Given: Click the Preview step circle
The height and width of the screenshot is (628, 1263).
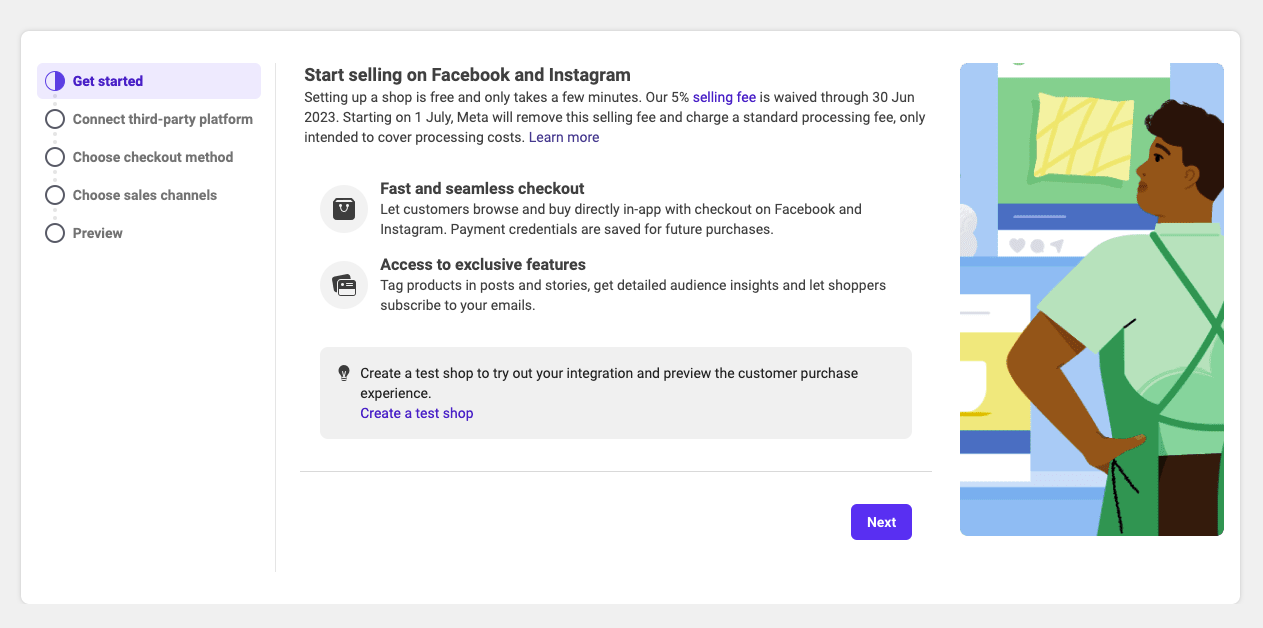Looking at the screenshot, I should coord(55,232).
